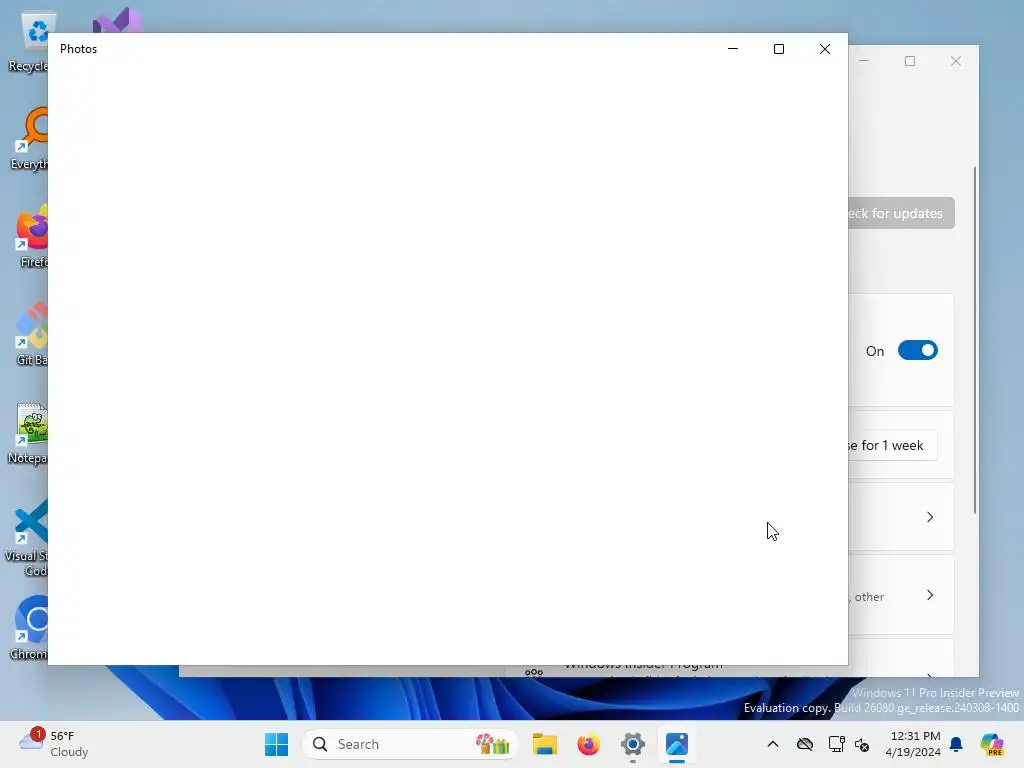Show hidden system tray icons
The width and height of the screenshot is (1024, 768).
coord(773,744)
